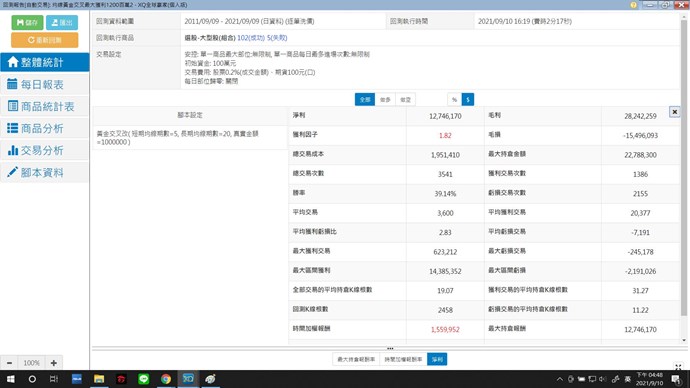
Task: Select the 做空 short-only filter
Action: click(x=405, y=99)
